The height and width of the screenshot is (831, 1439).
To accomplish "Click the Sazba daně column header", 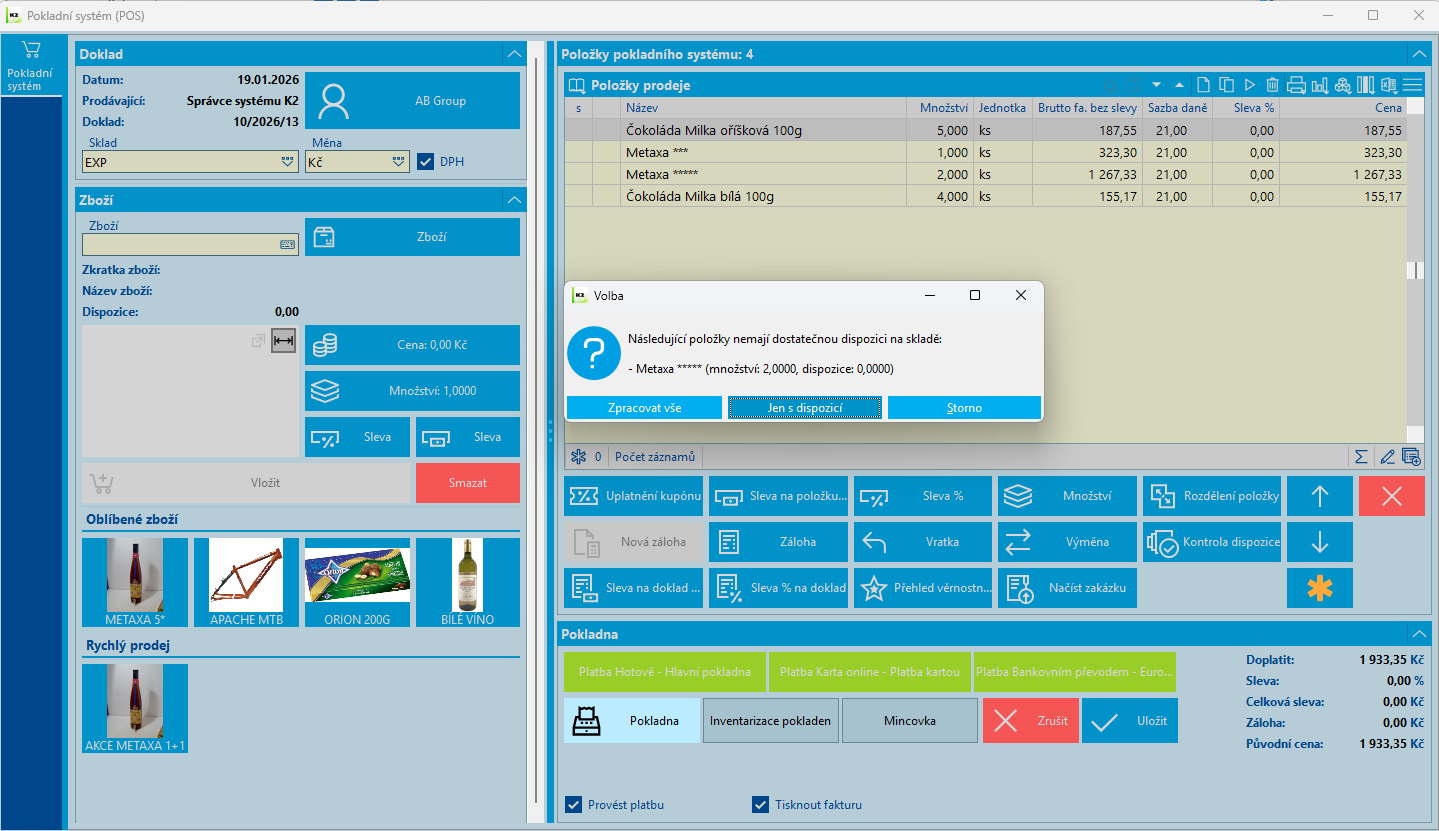I will (1177, 108).
